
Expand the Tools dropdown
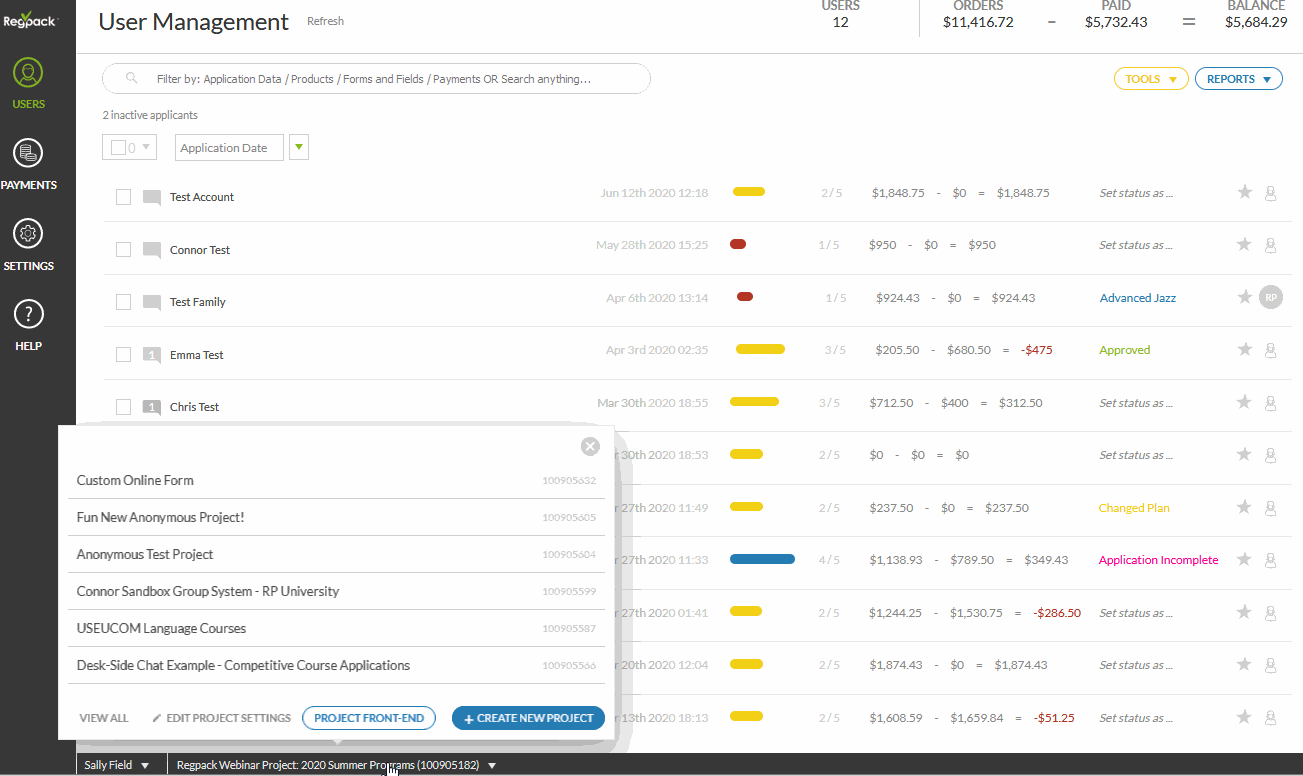click(1151, 79)
